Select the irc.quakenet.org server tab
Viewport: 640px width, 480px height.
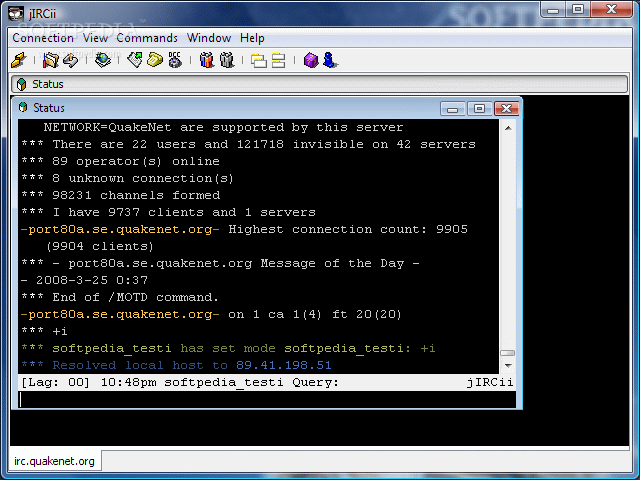pyautogui.click(x=54, y=461)
